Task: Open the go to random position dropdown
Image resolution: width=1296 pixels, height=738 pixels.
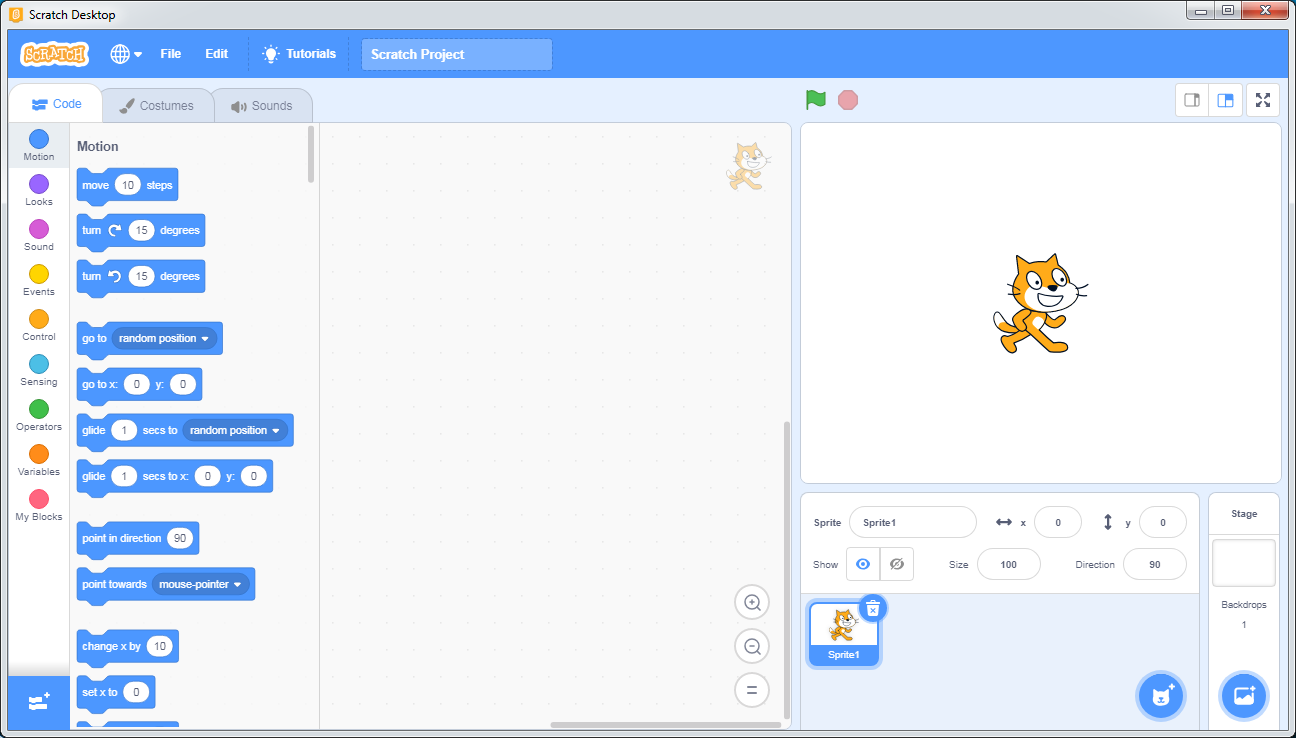Action: 164,338
